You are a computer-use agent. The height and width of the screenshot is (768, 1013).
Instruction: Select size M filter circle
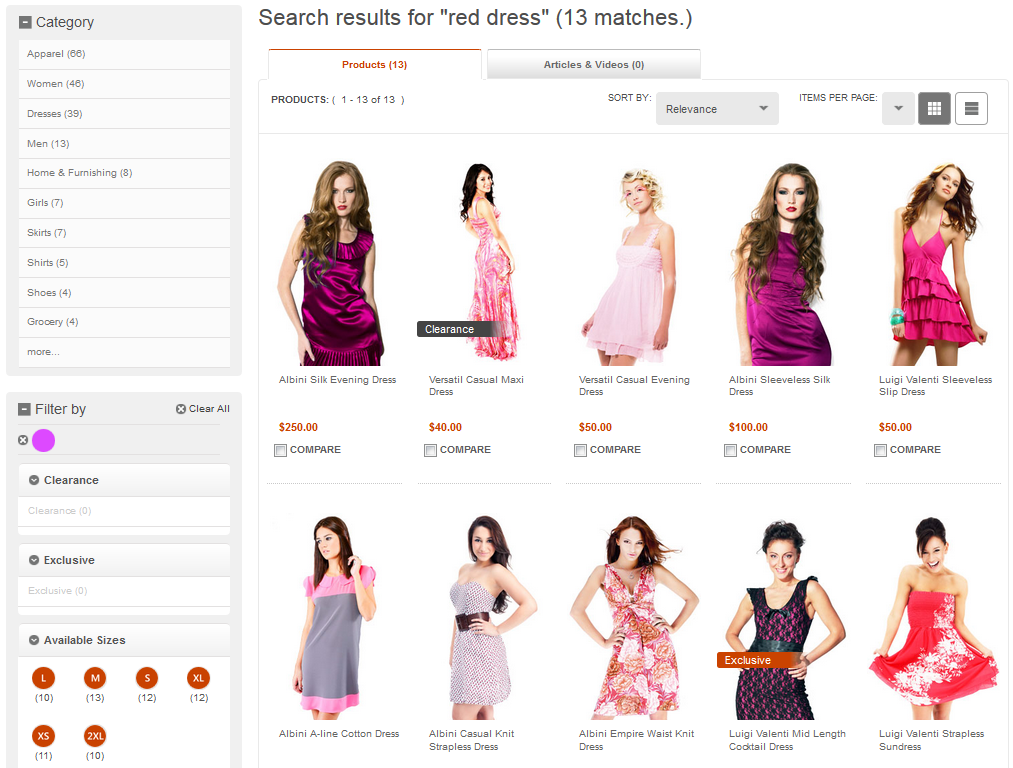(x=94, y=678)
